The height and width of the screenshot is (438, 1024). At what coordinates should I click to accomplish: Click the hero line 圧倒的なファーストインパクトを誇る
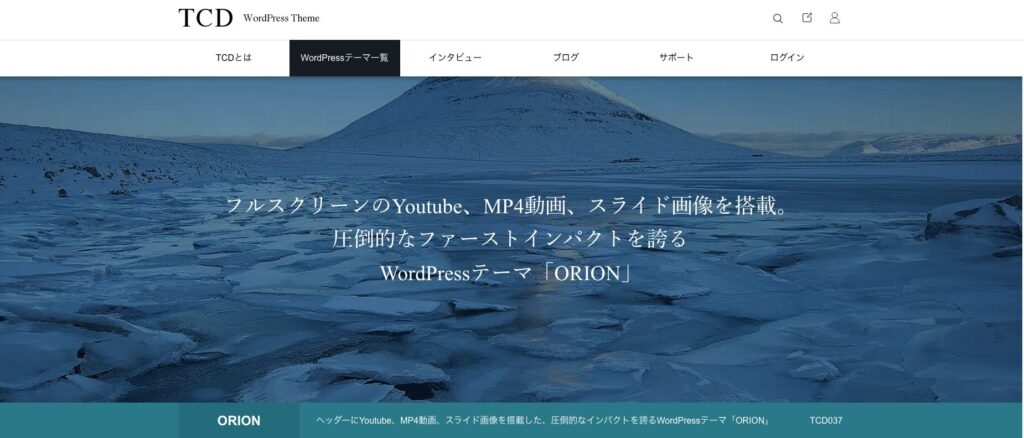coord(510,240)
